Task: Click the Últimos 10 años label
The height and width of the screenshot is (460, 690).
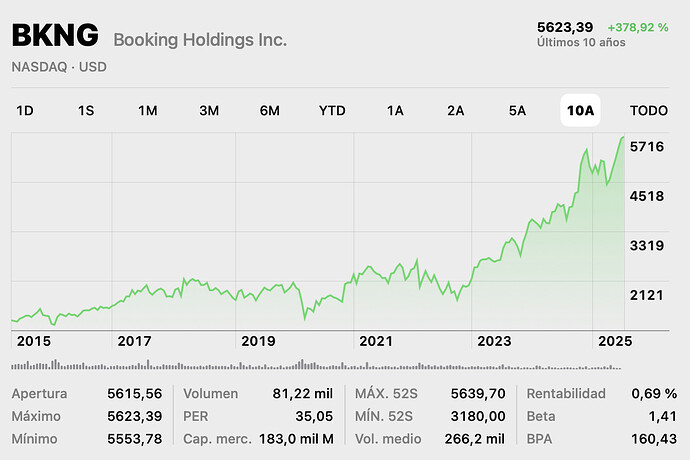Action: (581, 42)
